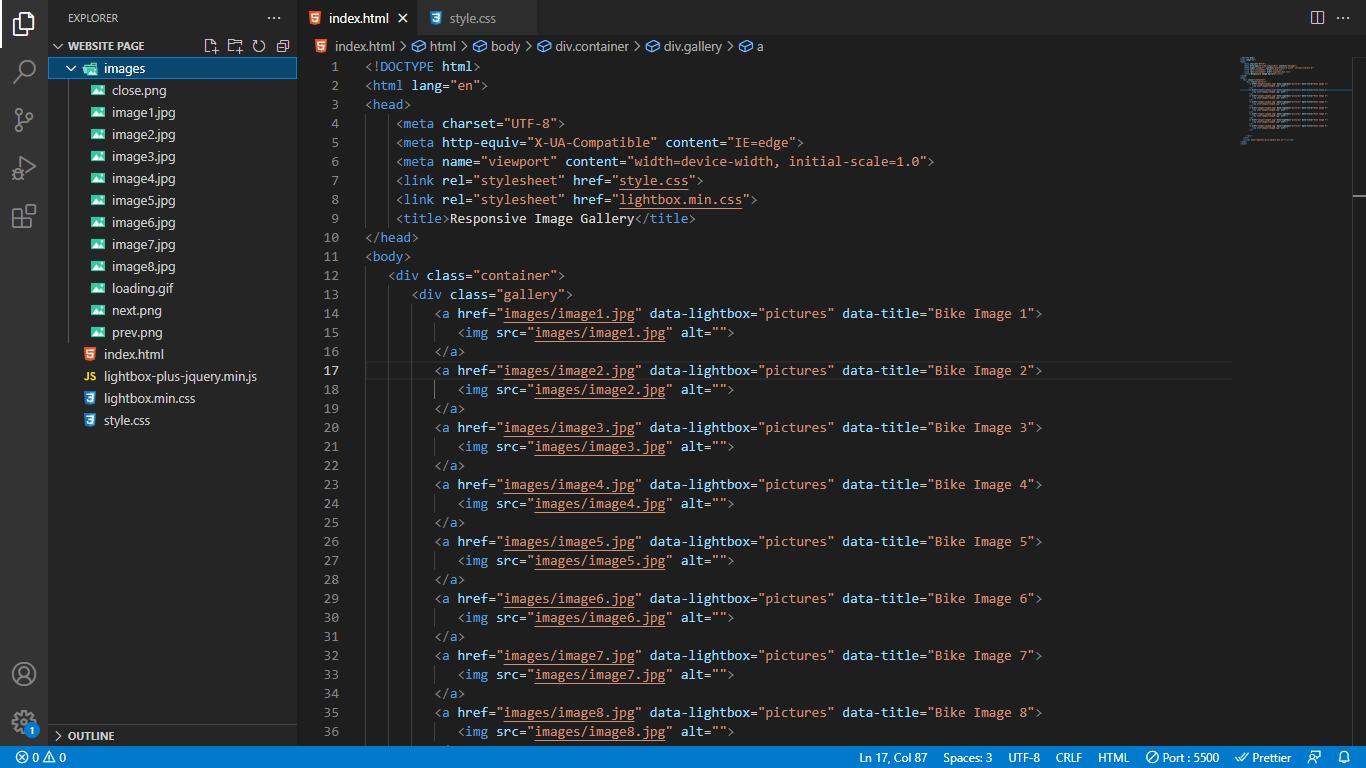
Task: Refresh the explorer file list
Action: (258, 45)
